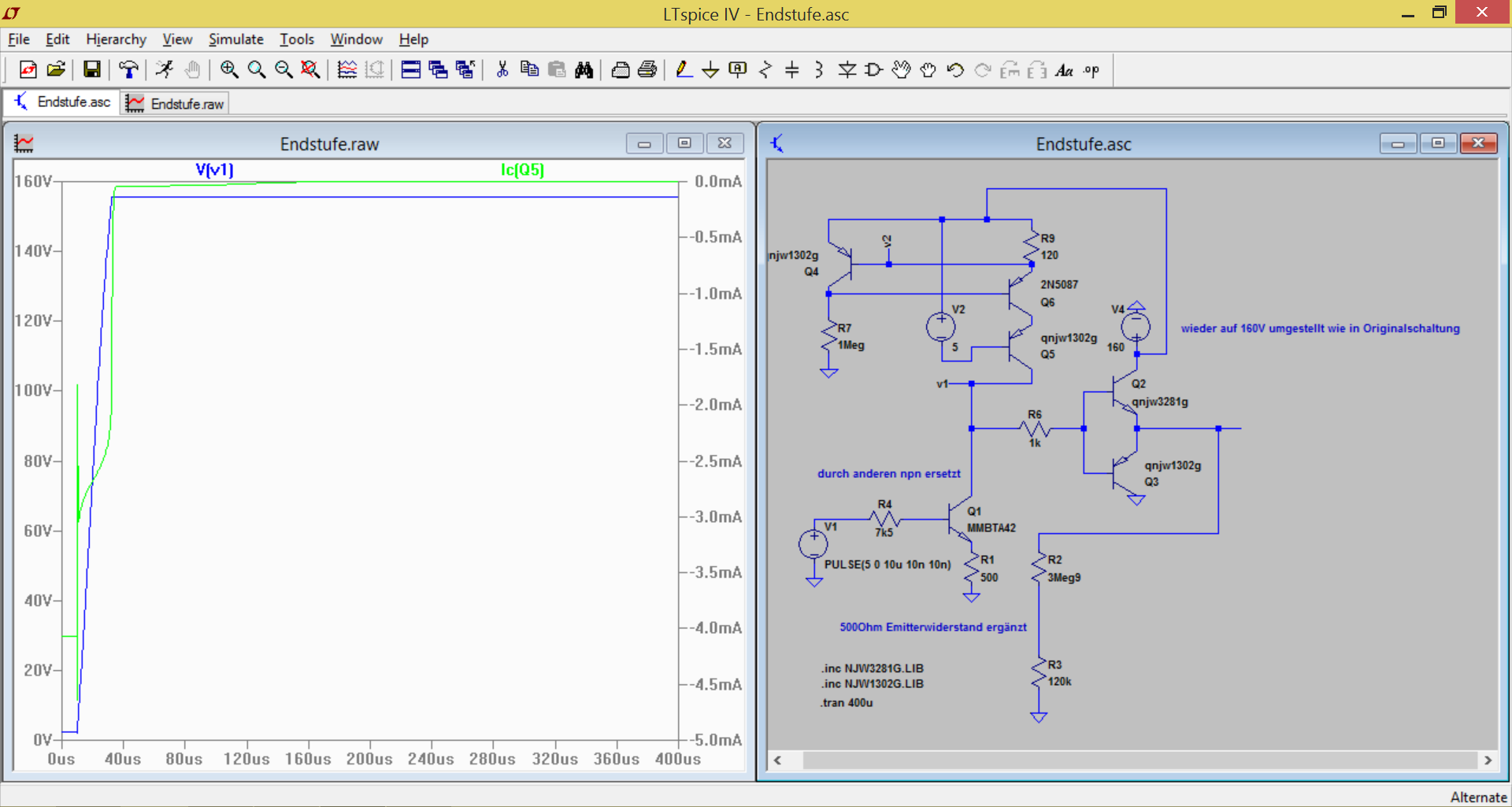Select the Place Ground tool
This screenshot has height=807, width=1512.
pos(710,70)
